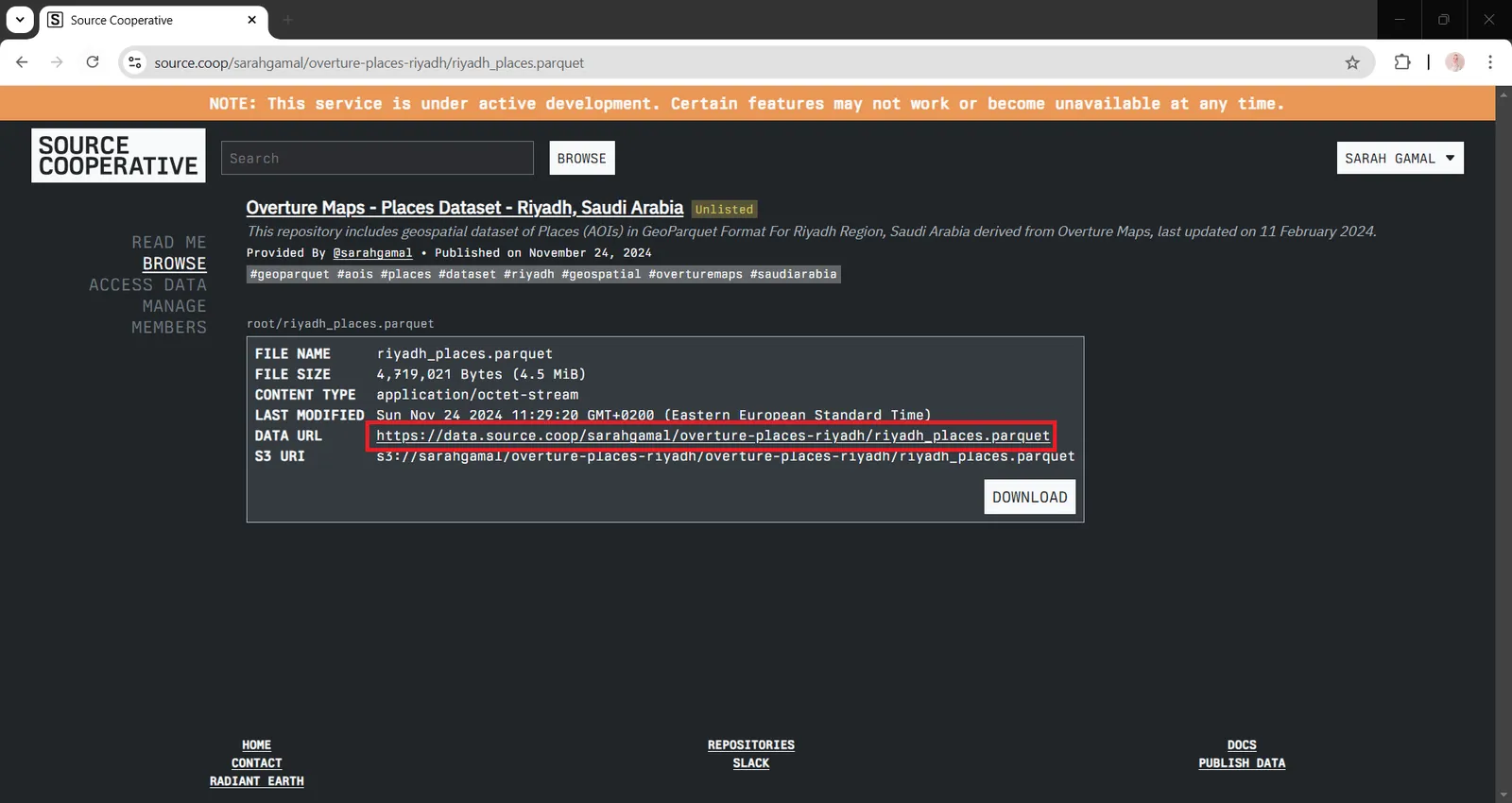Open the HOME footer link
The height and width of the screenshot is (803, 1512).
(x=256, y=745)
